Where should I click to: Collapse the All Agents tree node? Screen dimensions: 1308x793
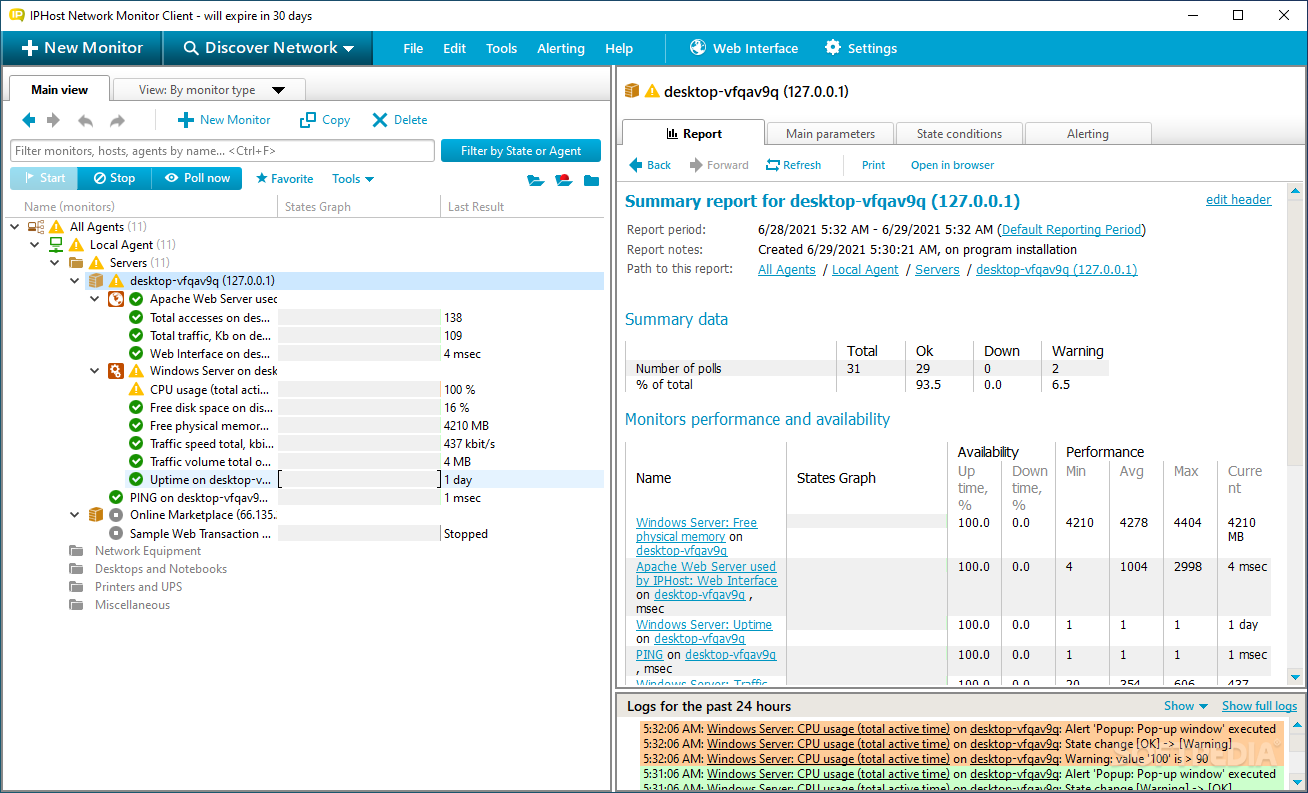[x=16, y=227]
